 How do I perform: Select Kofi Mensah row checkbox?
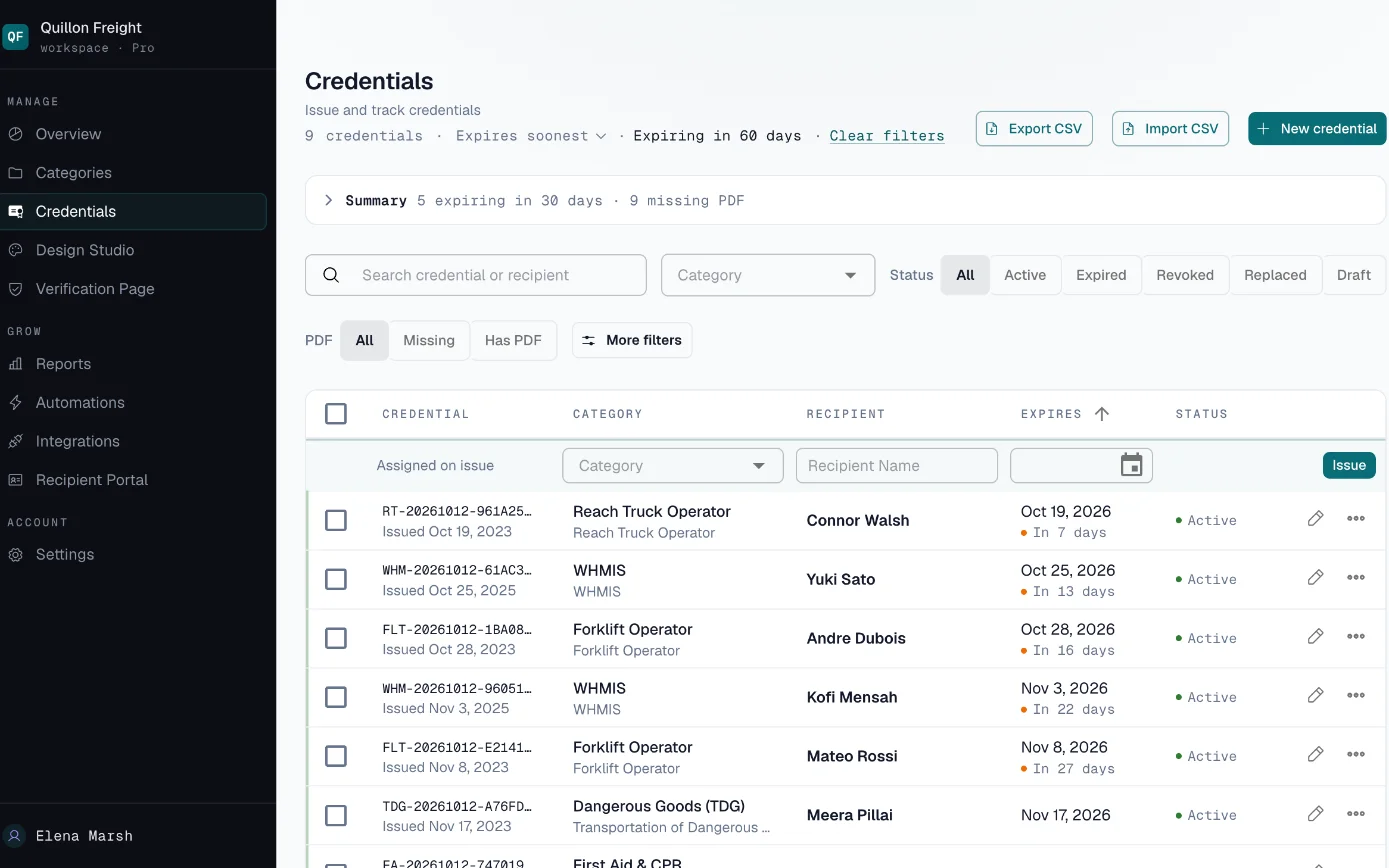point(336,697)
